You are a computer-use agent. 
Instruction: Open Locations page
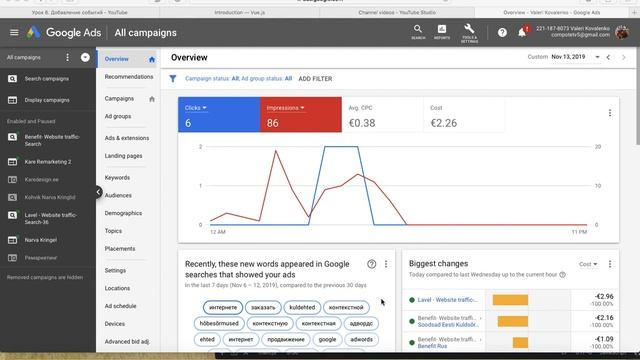pyautogui.click(x=117, y=288)
